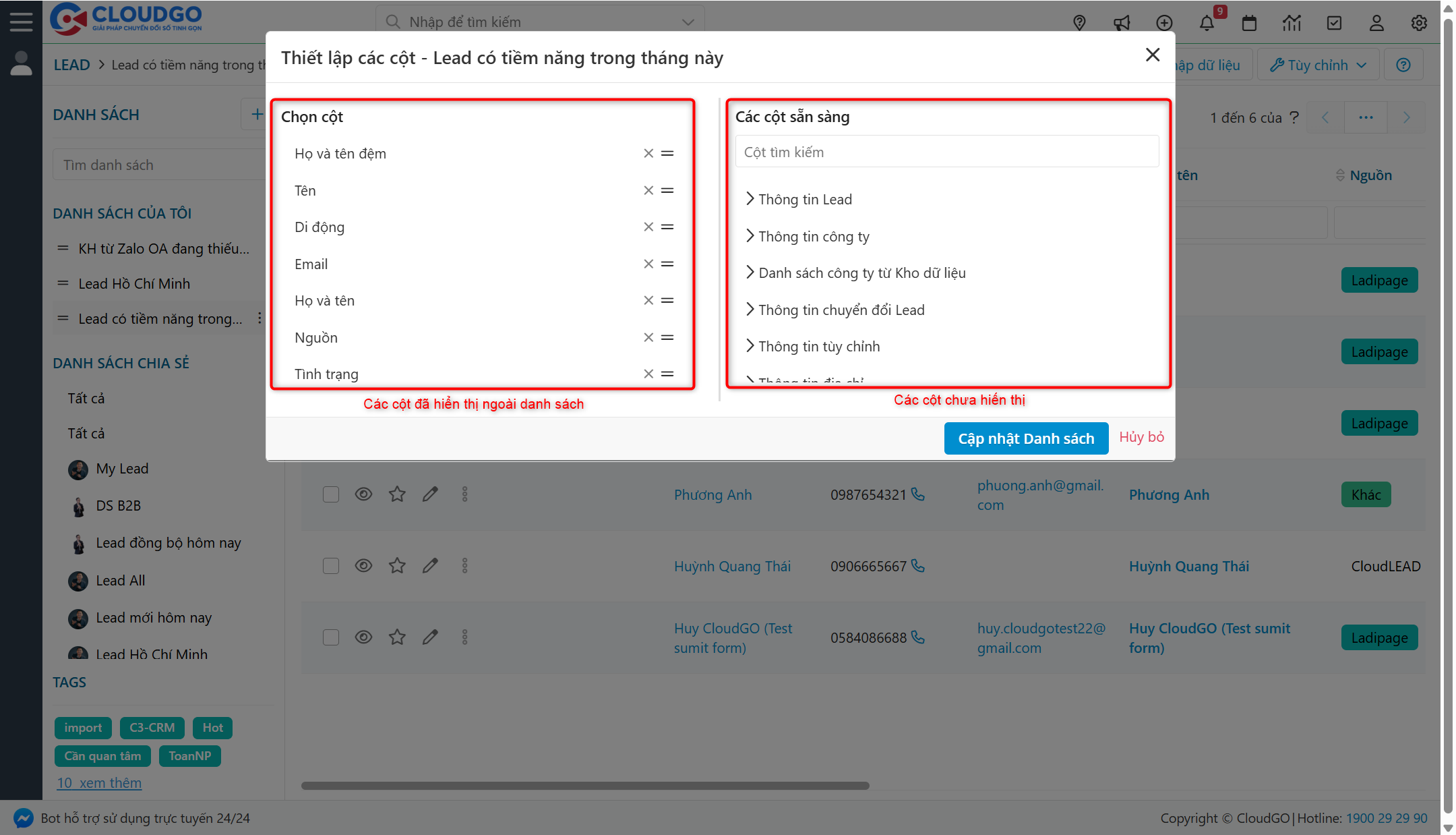
Task: Call Huỳnh Quang Thái via phone icon
Action: click(x=918, y=566)
